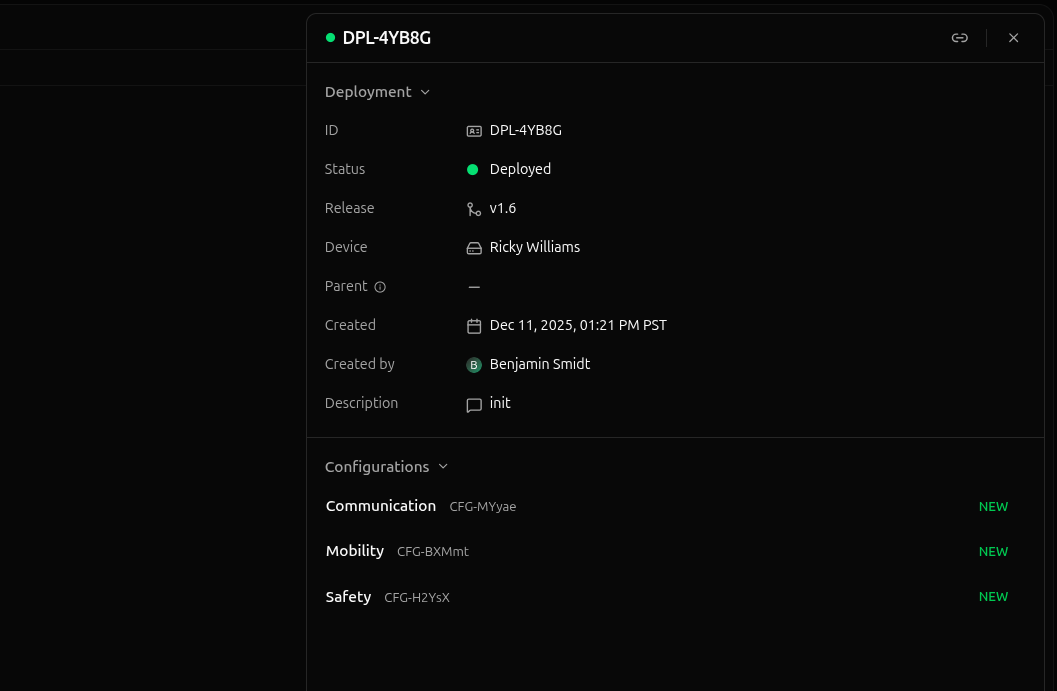The image size is (1057, 691).
Task: Click the device icon beside Ricky Williams
Action: pyautogui.click(x=474, y=248)
